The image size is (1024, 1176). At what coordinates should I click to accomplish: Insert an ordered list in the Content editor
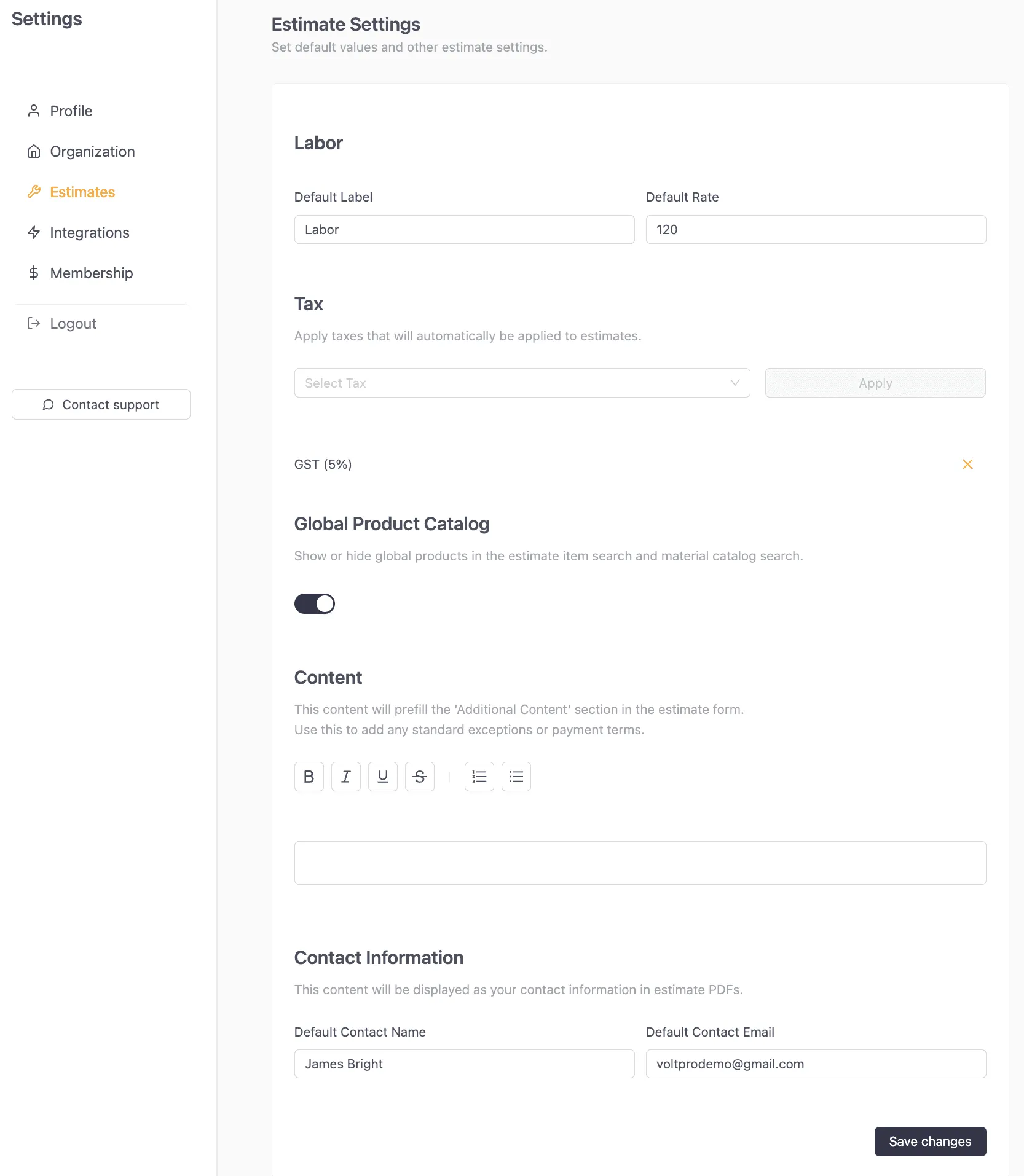[479, 777]
